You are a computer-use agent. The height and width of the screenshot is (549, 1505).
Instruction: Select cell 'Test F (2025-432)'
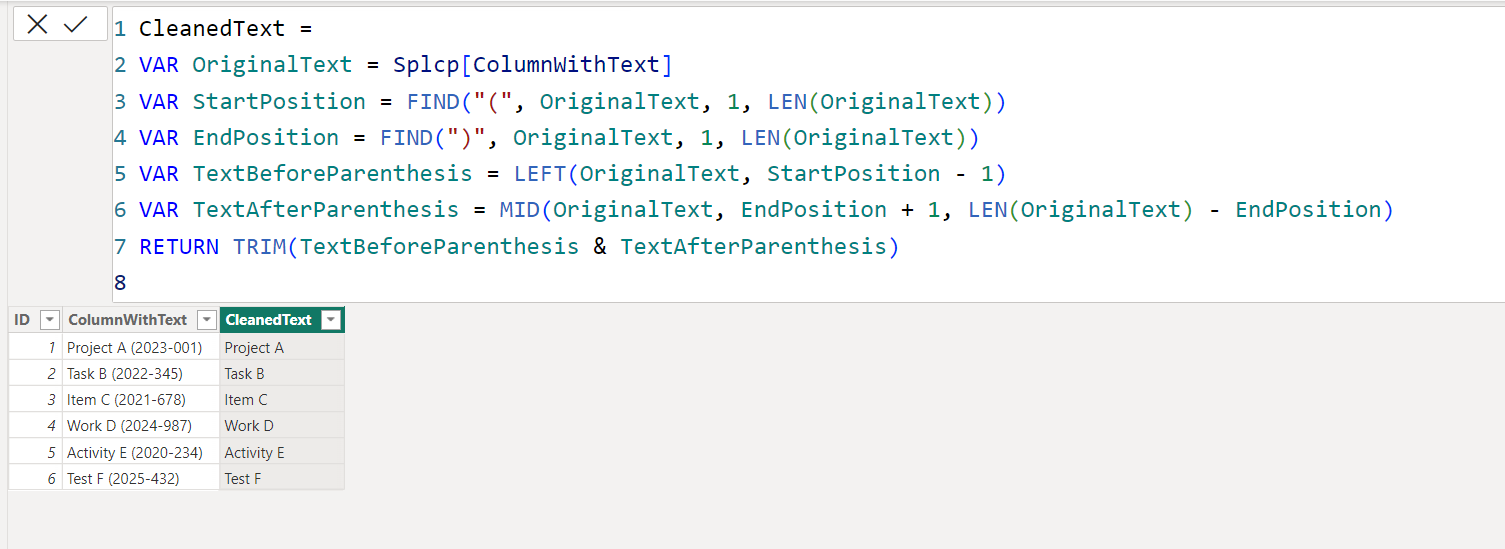(x=140, y=478)
